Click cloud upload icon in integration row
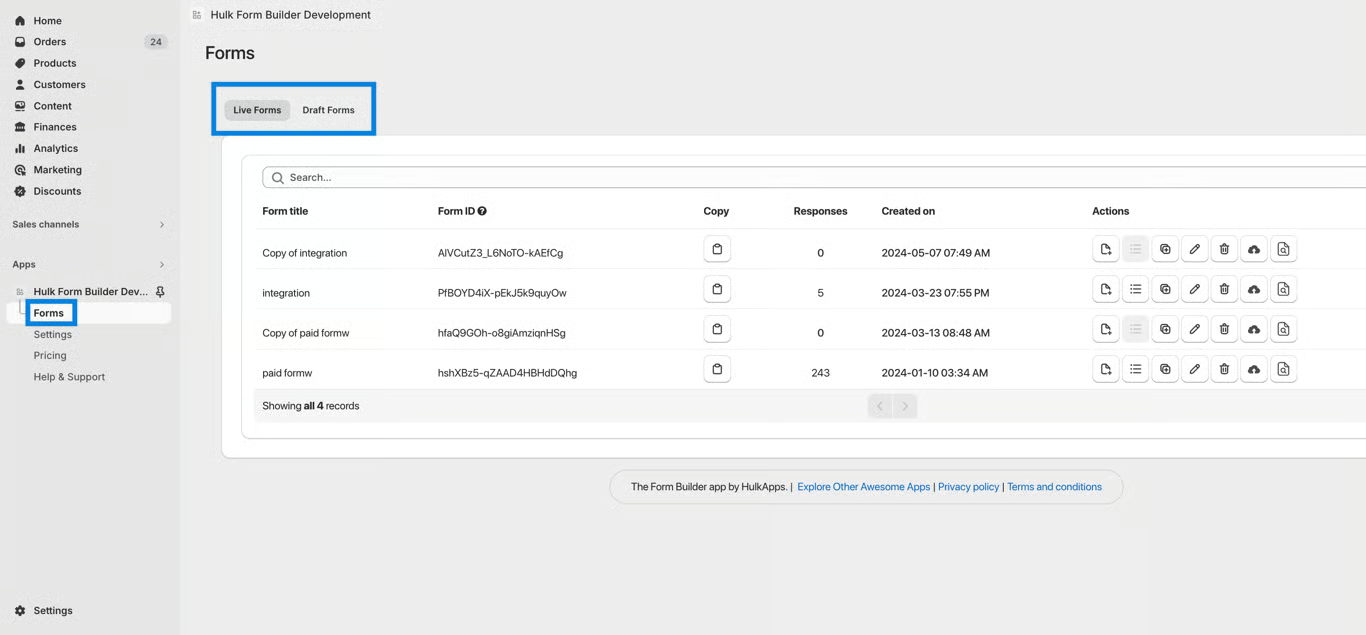The height and width of the screenshot is (635, 1366). tap(1254, 289)
